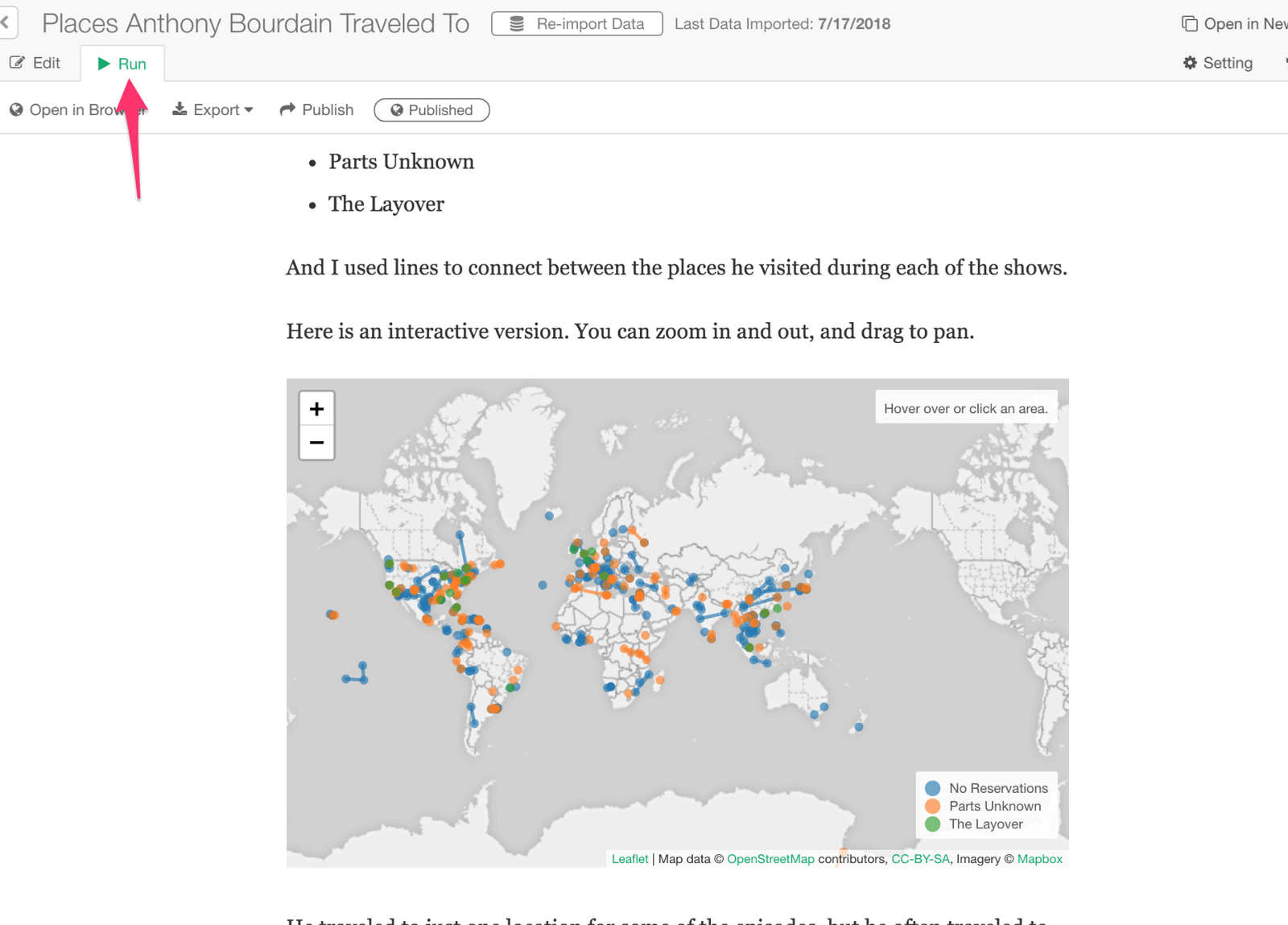This screenshot has height=925, width=1288.
Task: Expand the Export dropdown menu
Action: click(213, 109)
